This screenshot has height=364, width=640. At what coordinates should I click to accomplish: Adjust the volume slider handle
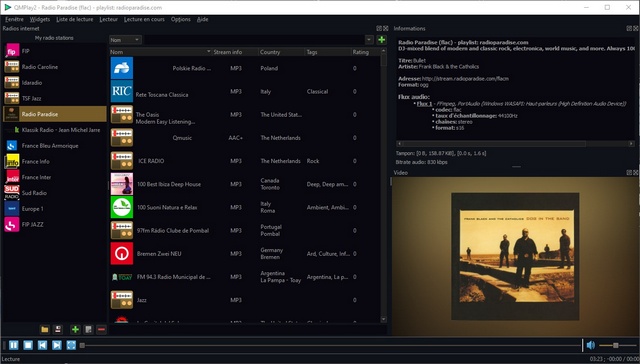click(616, 345)
